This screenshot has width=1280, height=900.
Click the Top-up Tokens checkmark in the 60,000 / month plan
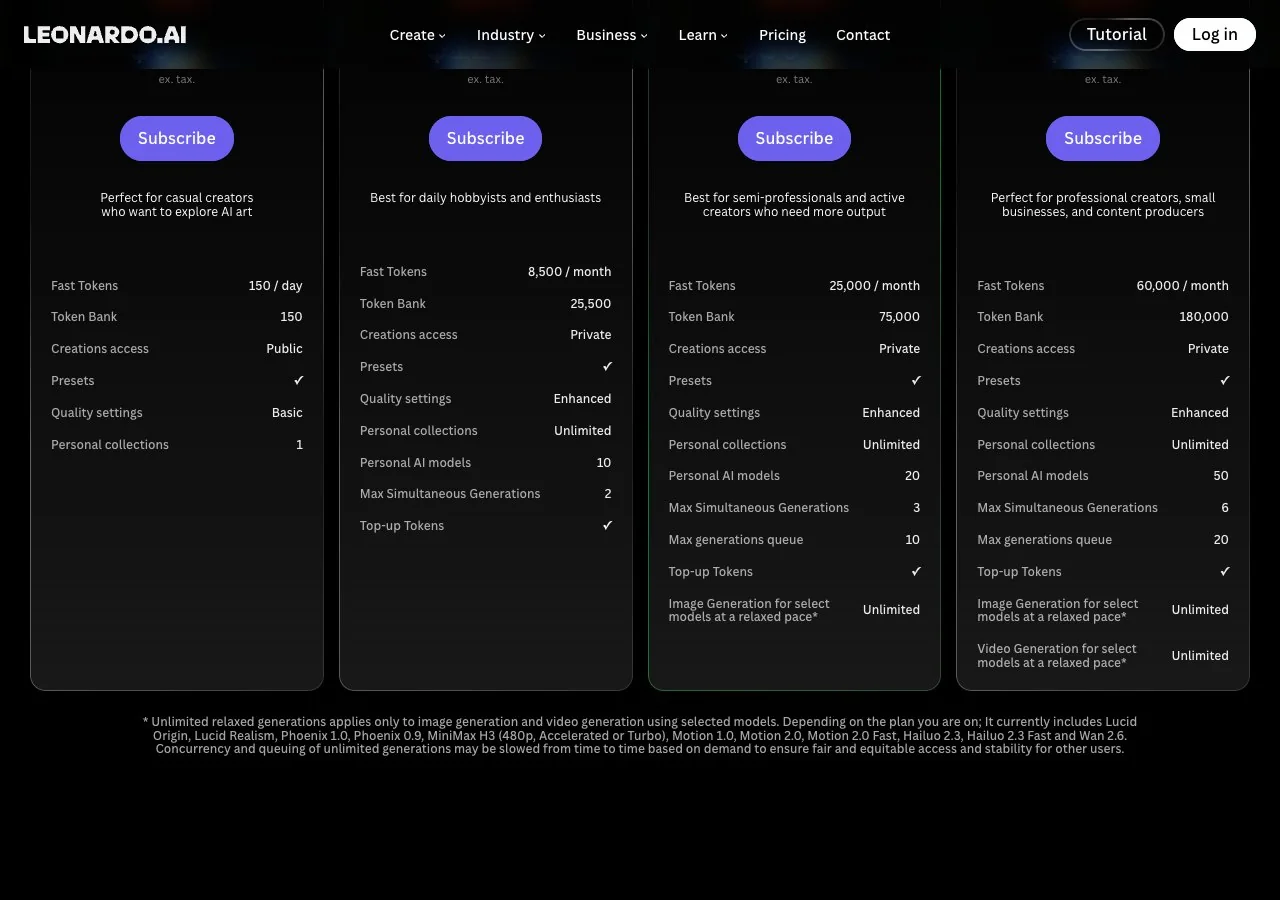point(1225,572)
